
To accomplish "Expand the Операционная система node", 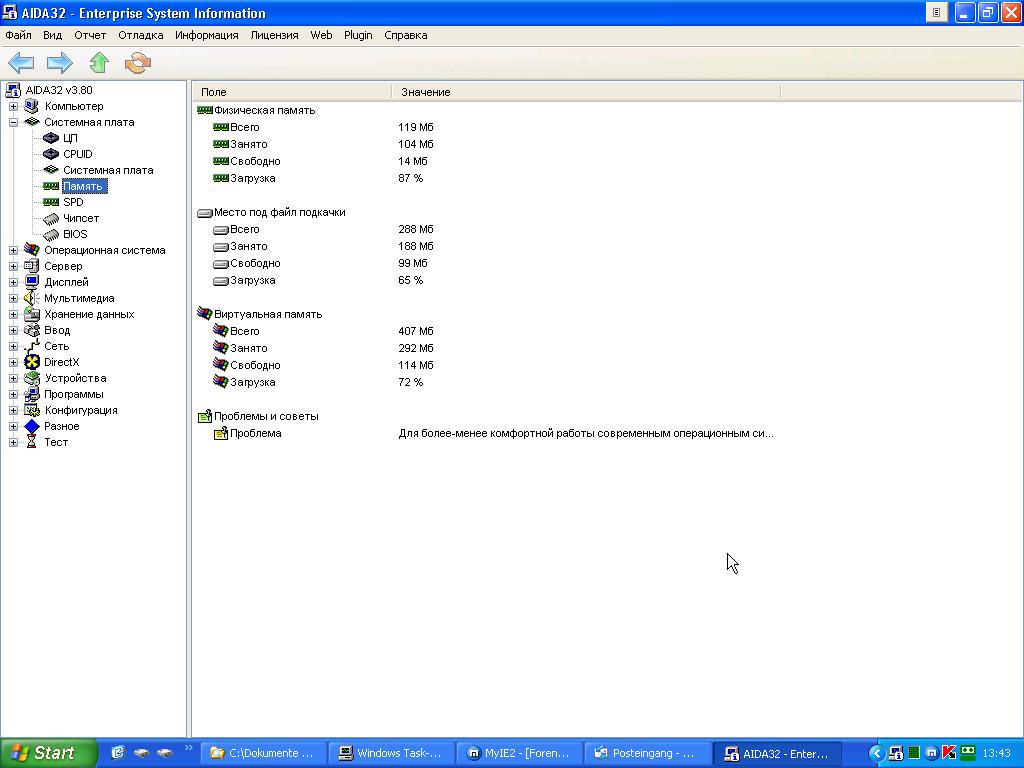I will pyautogui.click(x=13, y=250).
